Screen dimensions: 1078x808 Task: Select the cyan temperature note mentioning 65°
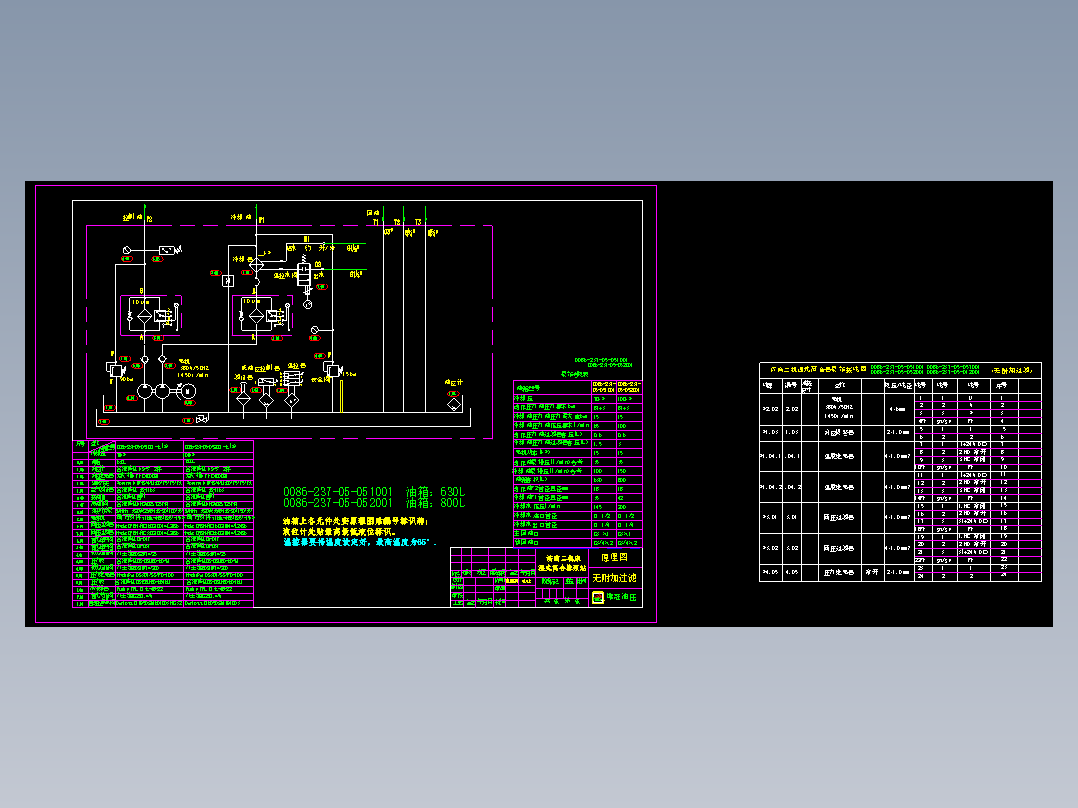[360, 543]
